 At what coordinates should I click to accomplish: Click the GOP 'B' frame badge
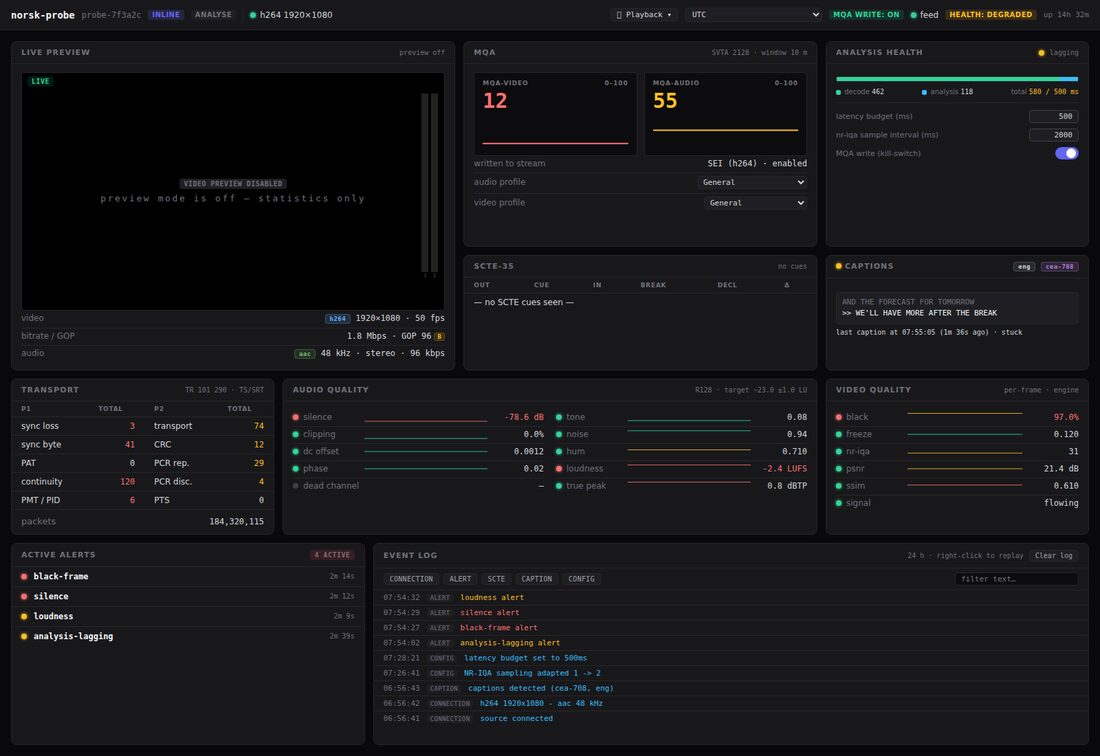click(x=440, y=337)
